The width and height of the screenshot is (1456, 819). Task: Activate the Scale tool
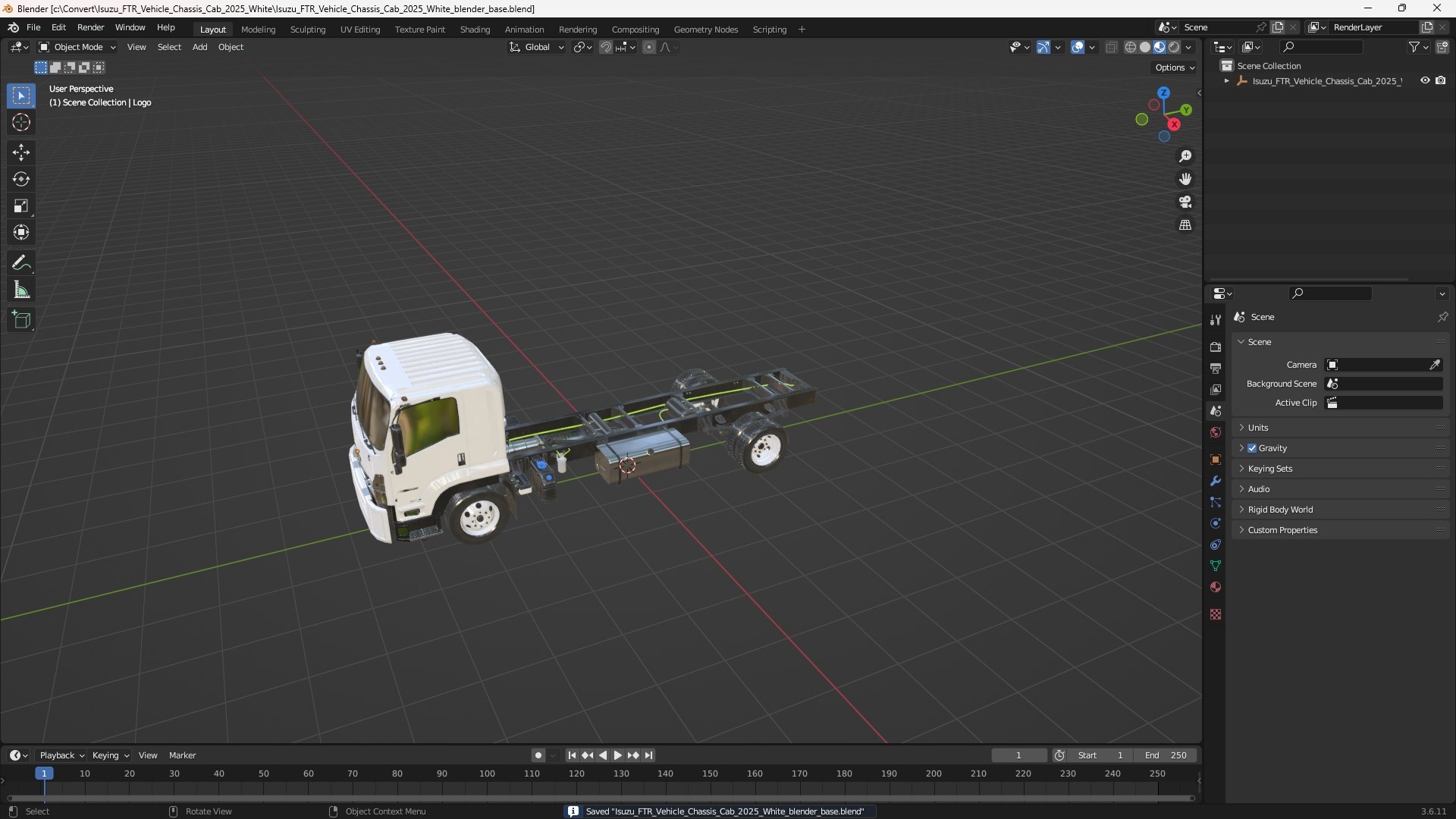point(21,206)
